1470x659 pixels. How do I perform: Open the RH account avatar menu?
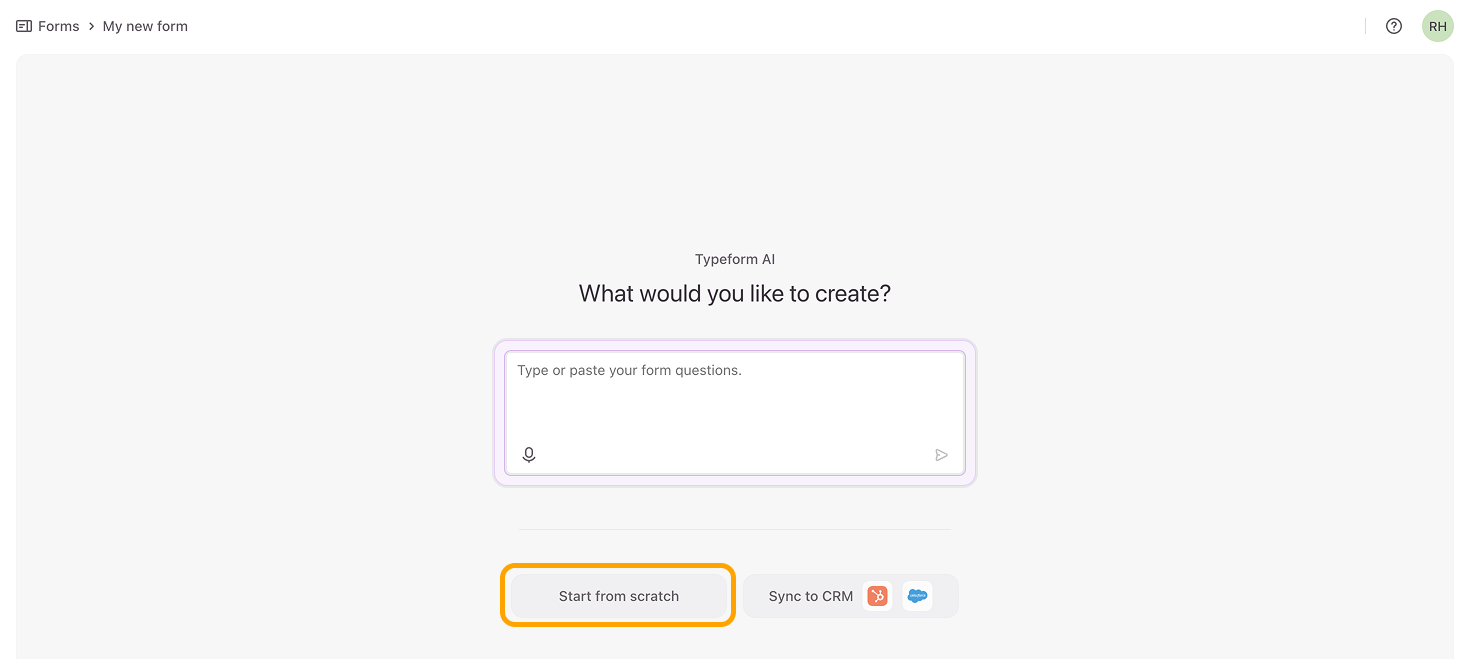click(x=1438, y=26)
